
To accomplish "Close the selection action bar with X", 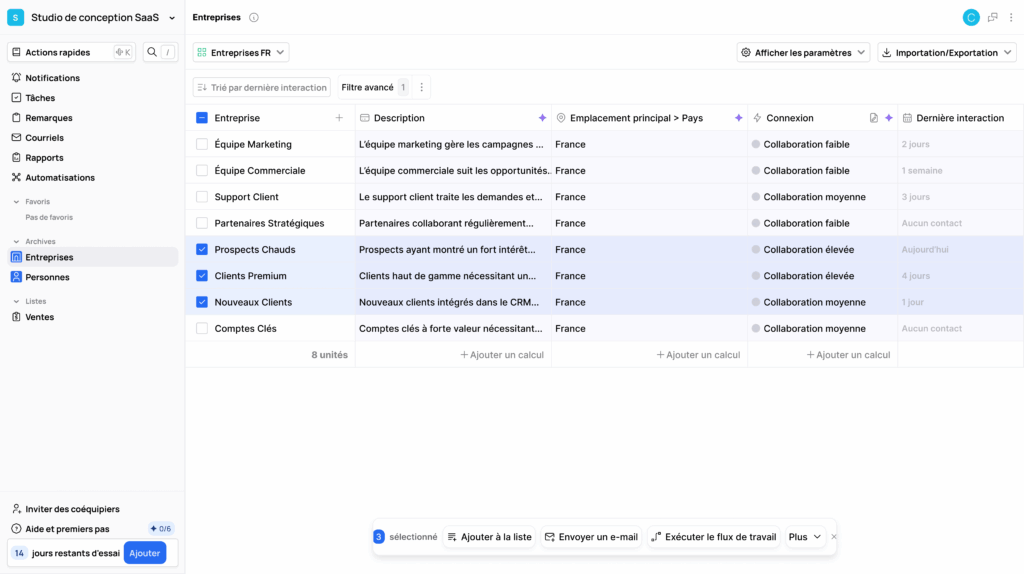I will pyautogui.click(x=833, y=537).
